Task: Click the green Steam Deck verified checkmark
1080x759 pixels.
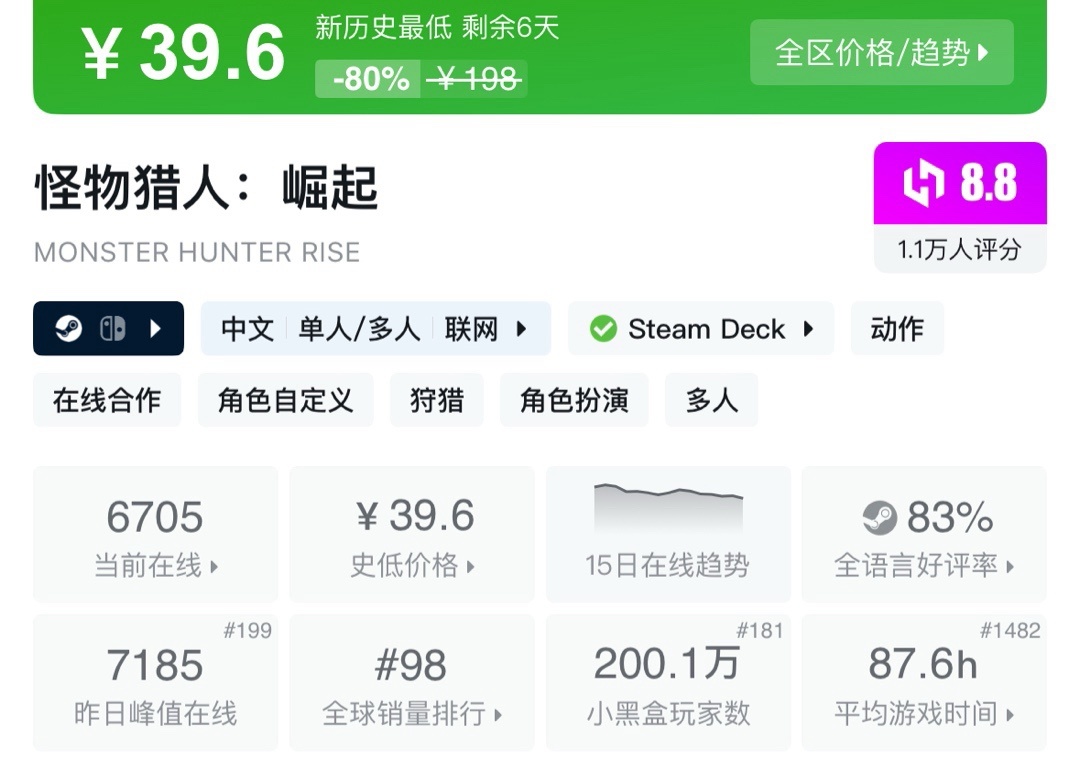Action: click(x=603, y=329)
